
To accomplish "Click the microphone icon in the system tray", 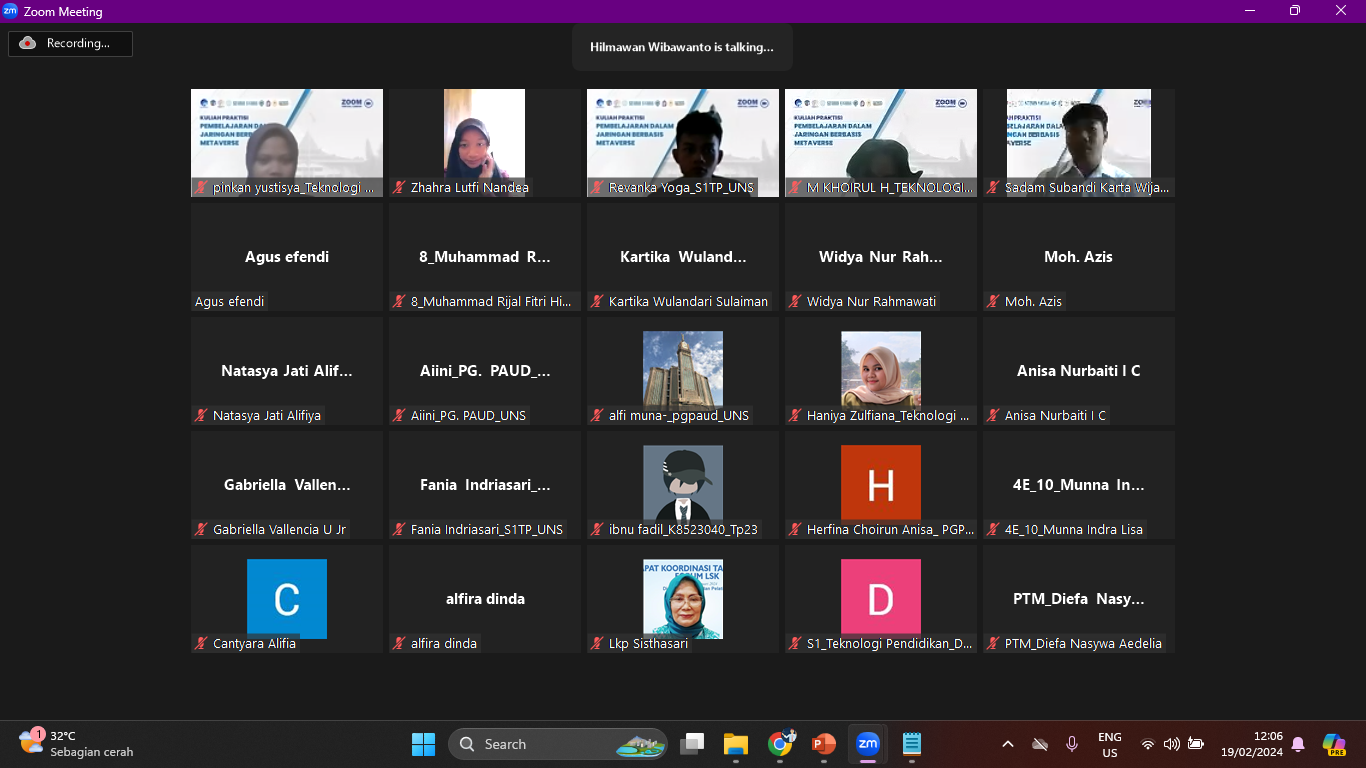I will click(1072, 744).
